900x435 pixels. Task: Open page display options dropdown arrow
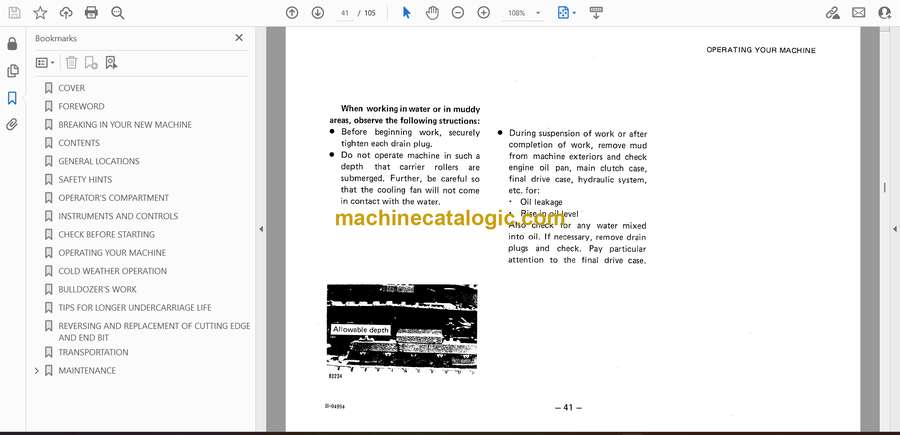[x=574, y=13]
